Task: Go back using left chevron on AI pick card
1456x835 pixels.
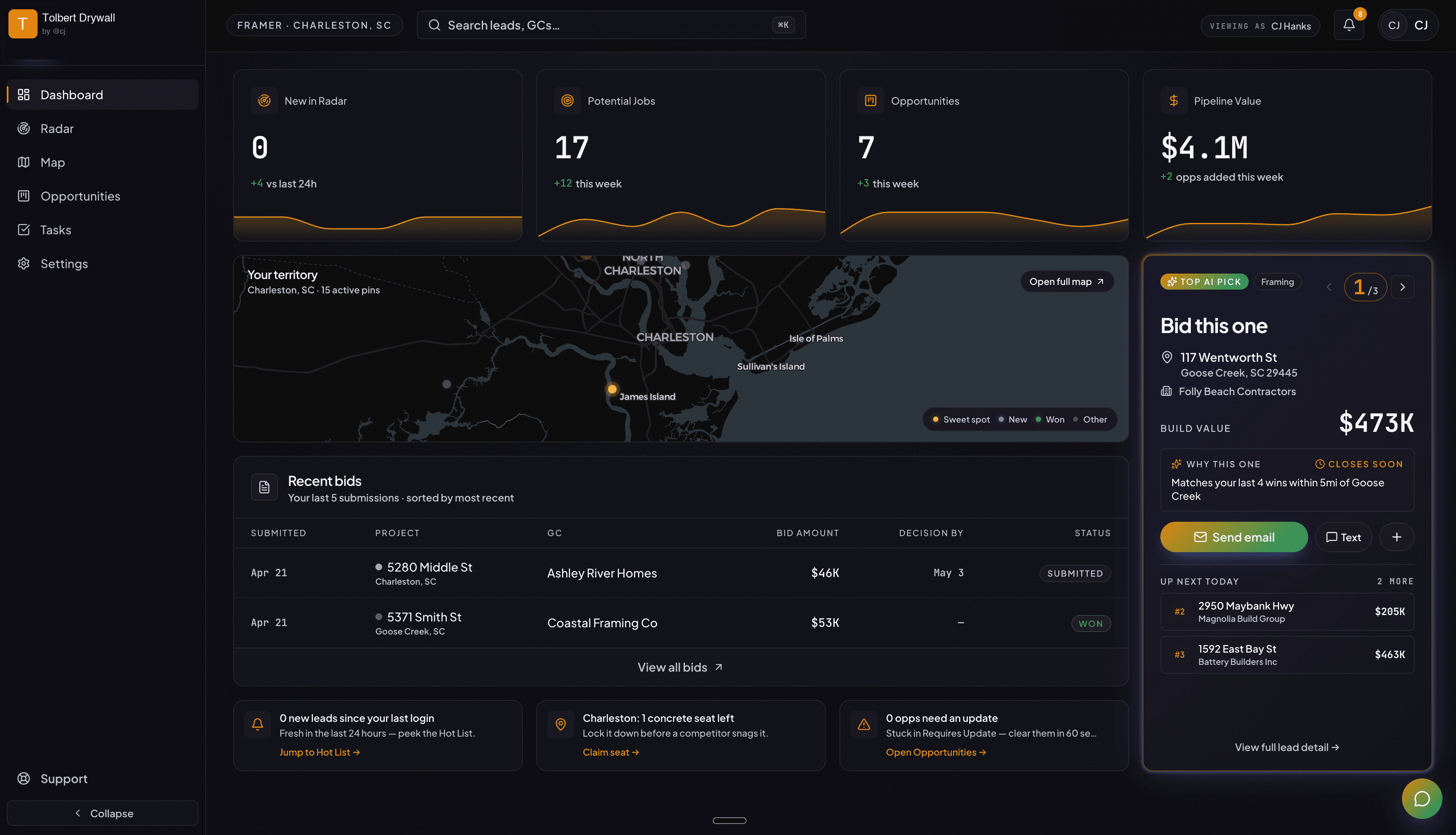Action: coord(1328,287)
